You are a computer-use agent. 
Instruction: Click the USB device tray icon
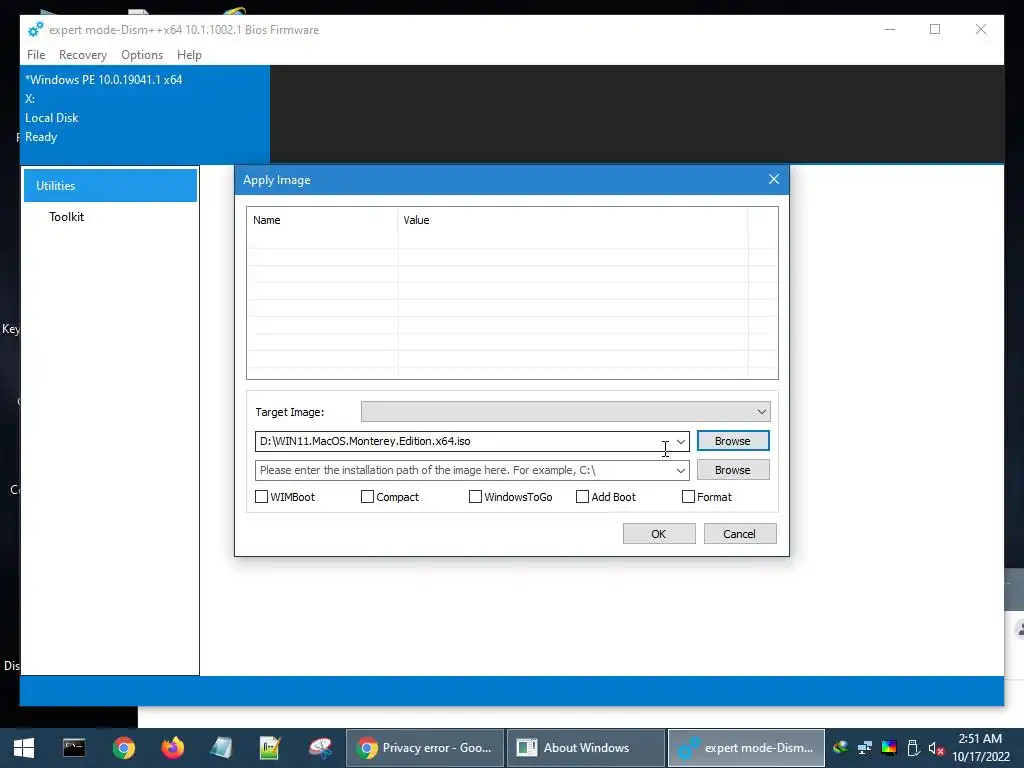pos(913,748)
